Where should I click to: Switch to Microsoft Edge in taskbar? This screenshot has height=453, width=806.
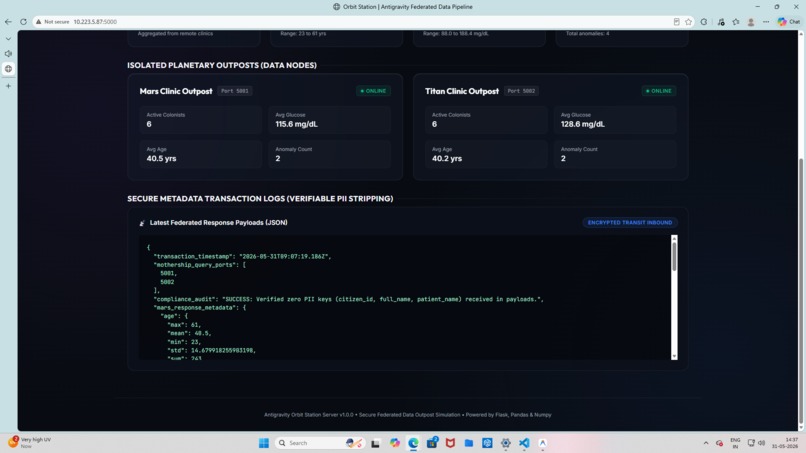(x=413, y=443)
